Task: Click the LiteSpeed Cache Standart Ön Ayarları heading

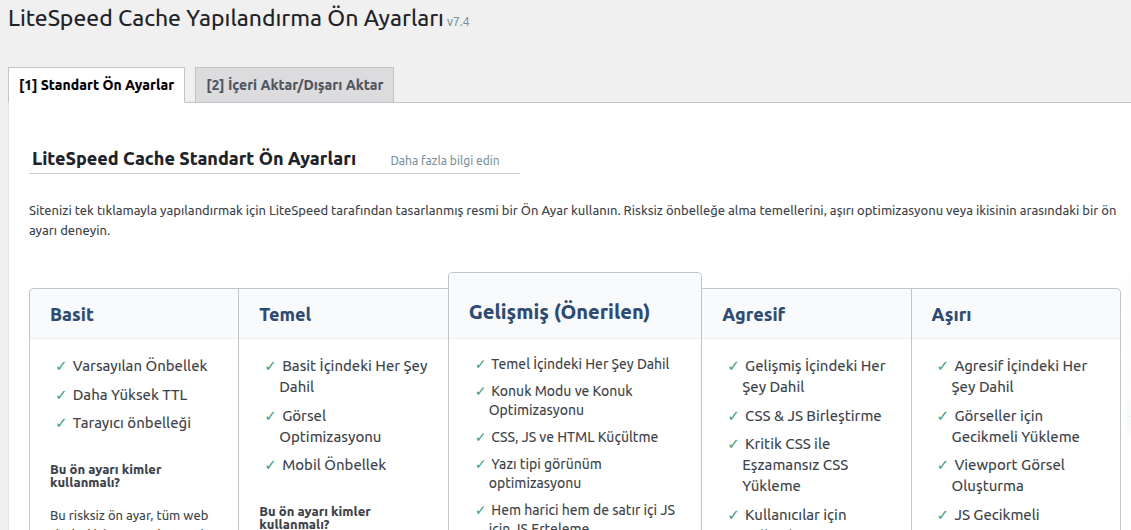Action: click(x=194, y=159)
